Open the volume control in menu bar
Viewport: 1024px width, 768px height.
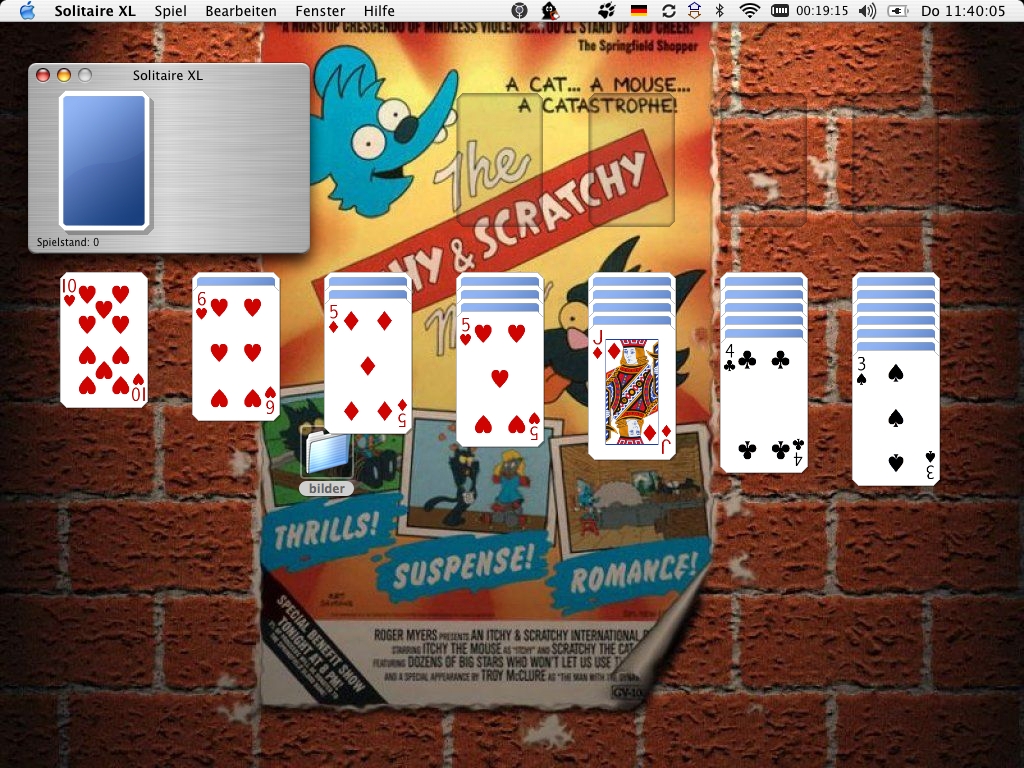pyautogui.click(x=867, y=10)
